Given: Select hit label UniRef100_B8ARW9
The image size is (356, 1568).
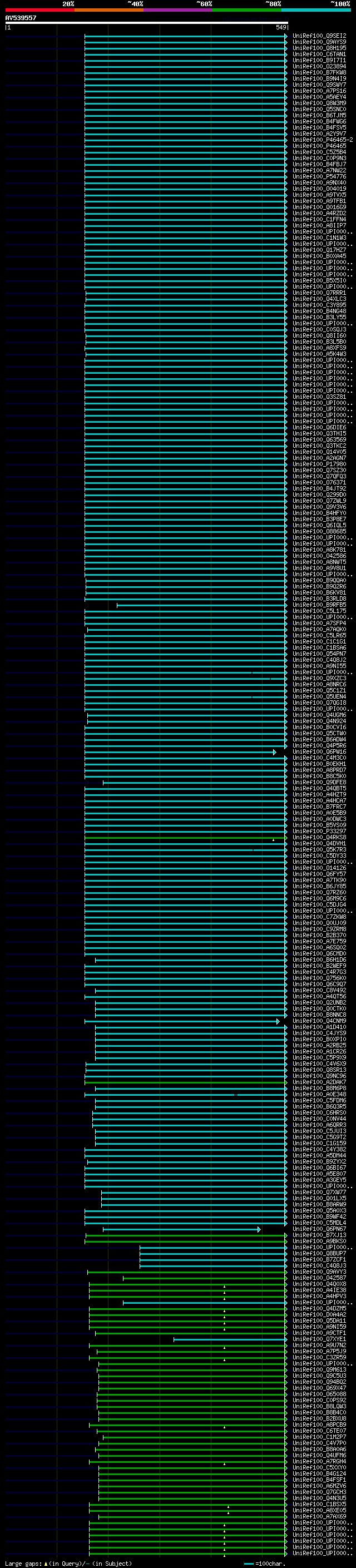Looking at the screenshot, I should pyautogui.click(x=319, y=1204).
